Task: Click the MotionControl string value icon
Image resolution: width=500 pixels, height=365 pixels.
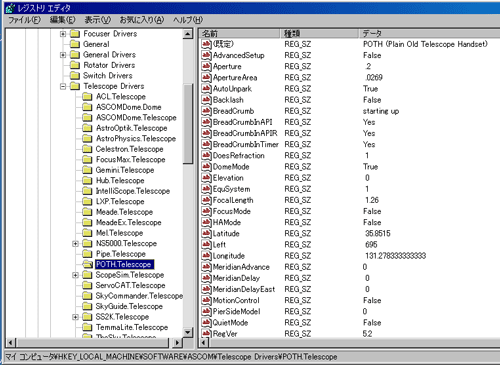Action: click(206, 301)
